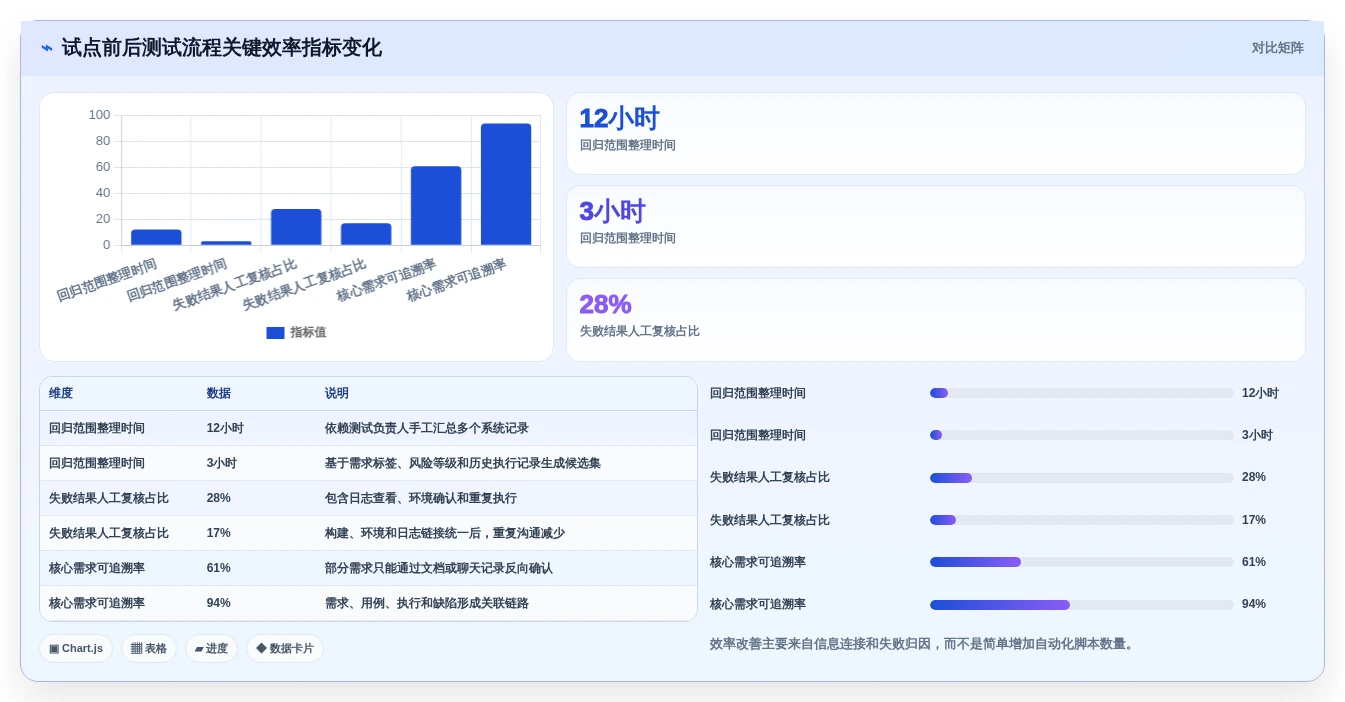Click 核心需求可追溯率 in the table's 94% row
Screen dimensions: 1345x702
coord(97,603)
